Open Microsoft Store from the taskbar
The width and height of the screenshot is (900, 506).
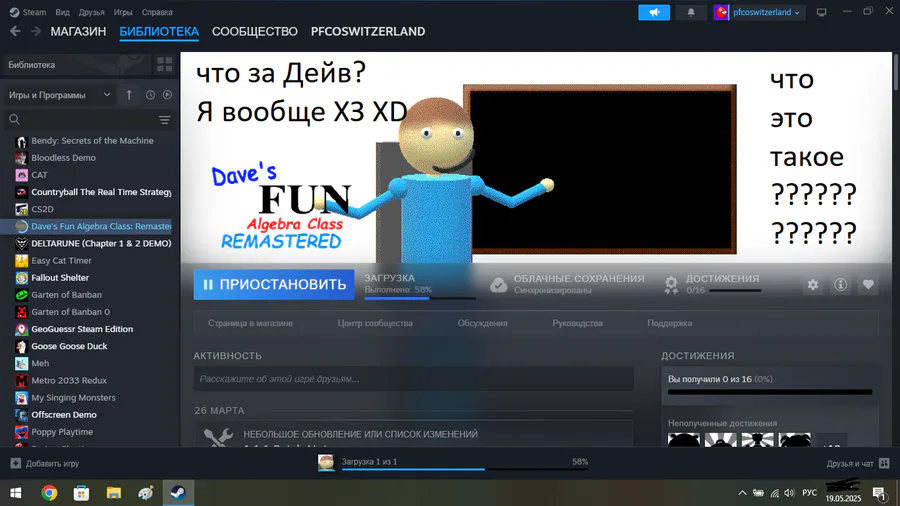point(82,493)
